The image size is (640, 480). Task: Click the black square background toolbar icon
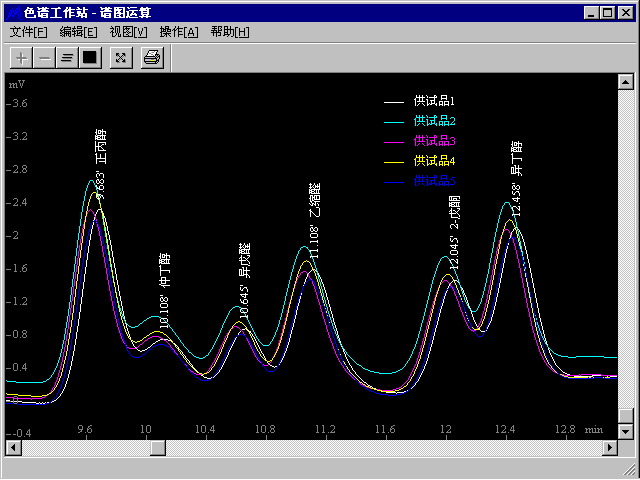click(90, 58)
